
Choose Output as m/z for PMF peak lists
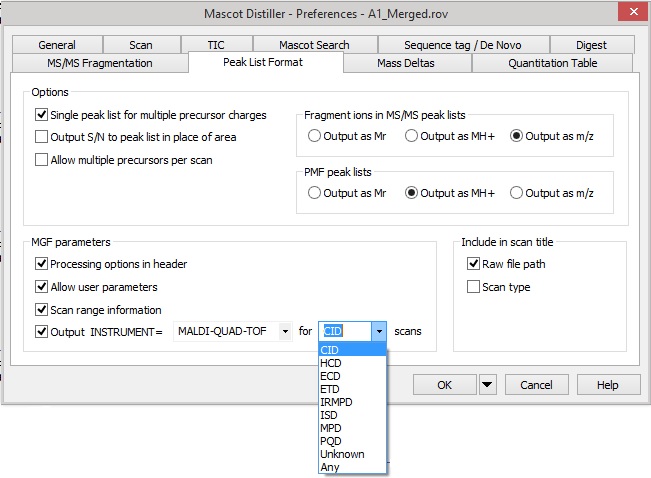click(x=516, y=193)
